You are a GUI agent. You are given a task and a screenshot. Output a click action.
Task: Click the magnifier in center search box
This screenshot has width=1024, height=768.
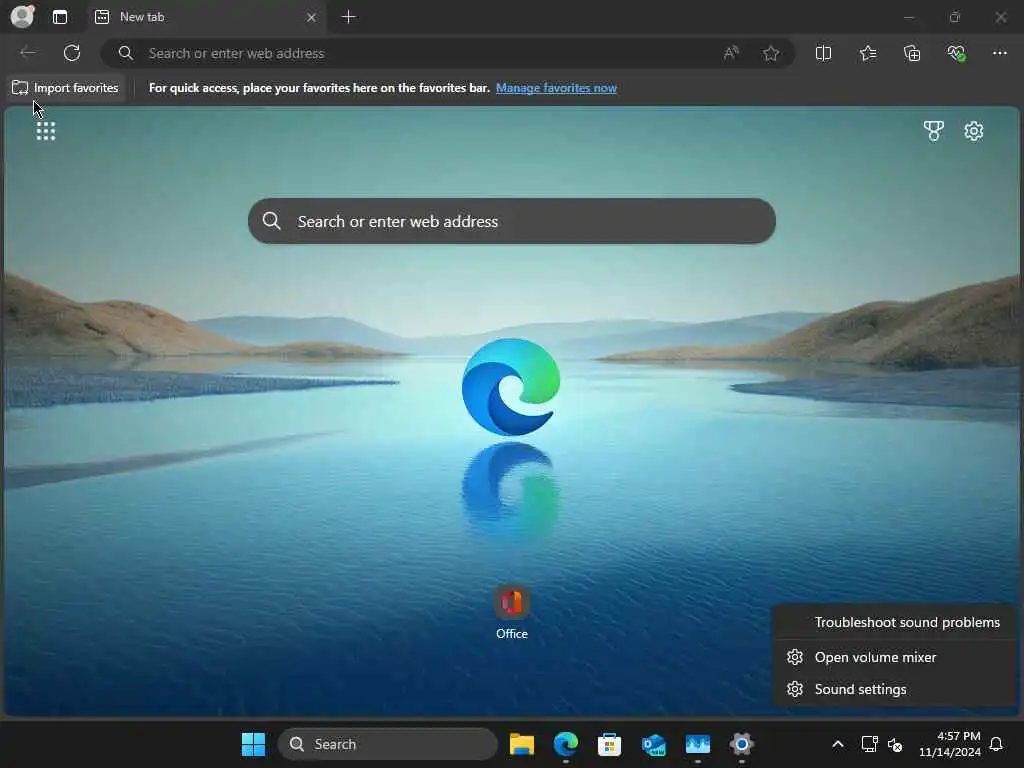point(272,221)
